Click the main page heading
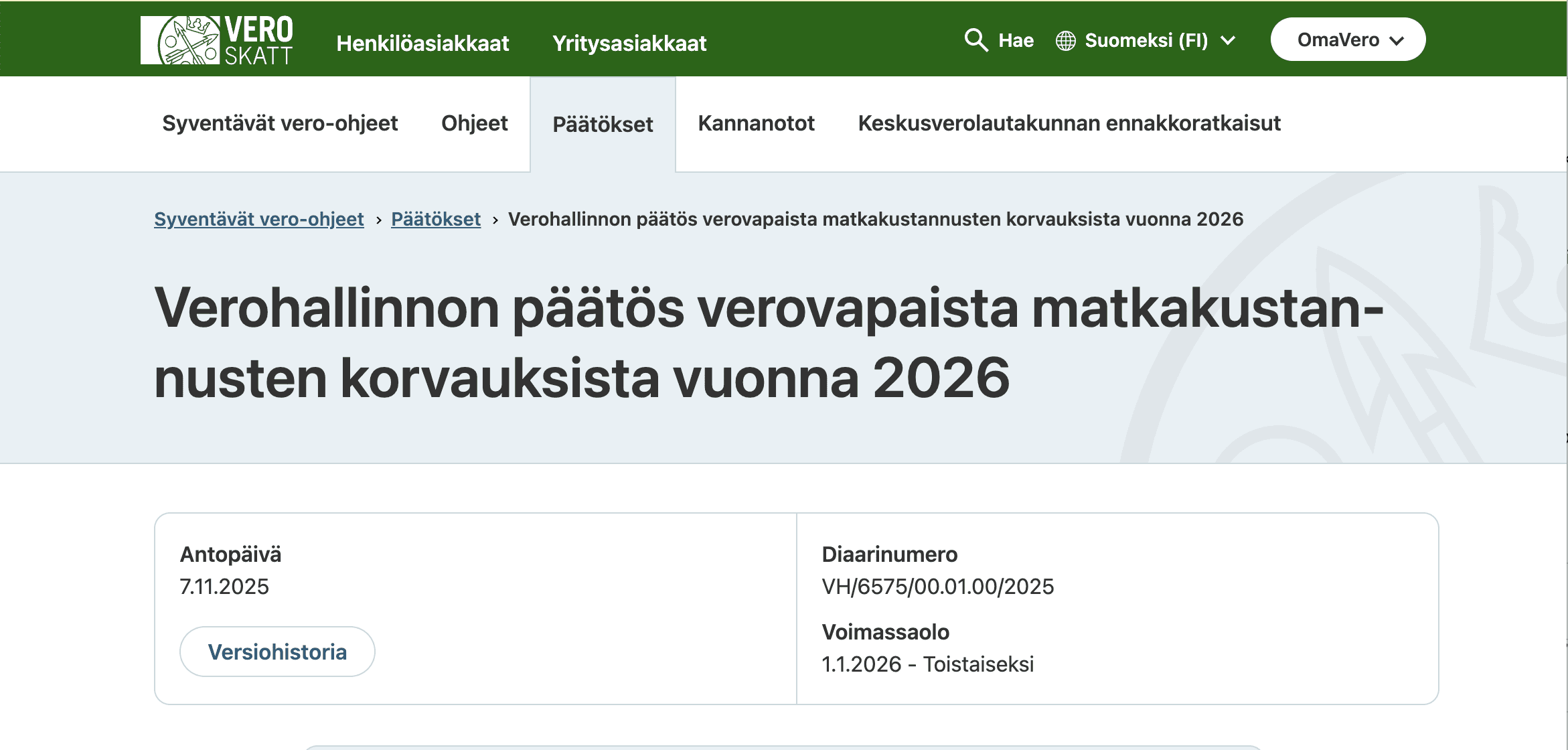This screenshot has height=750, width=1568. (x=769, y=343)
